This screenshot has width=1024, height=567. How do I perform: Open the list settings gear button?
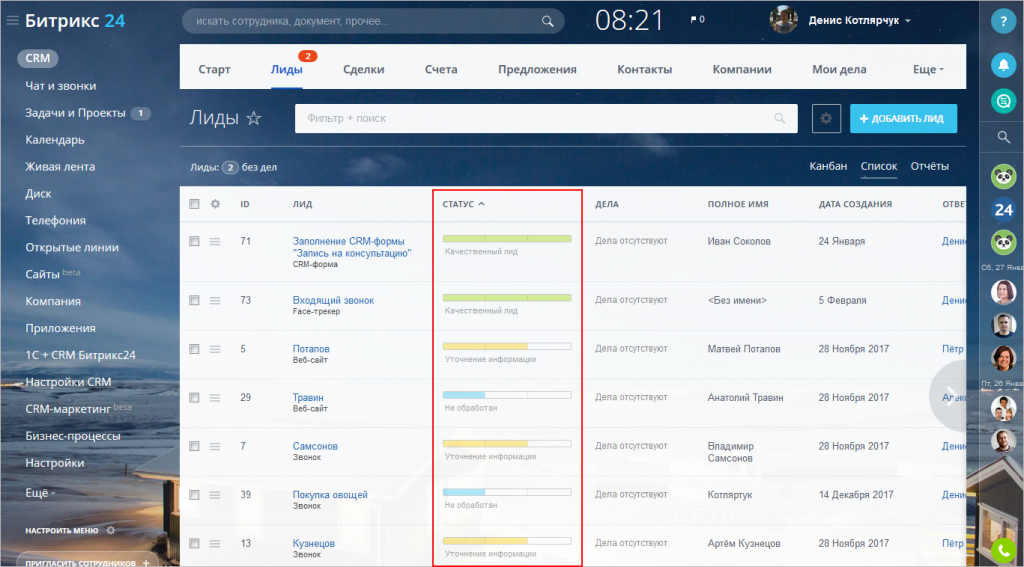826,118
